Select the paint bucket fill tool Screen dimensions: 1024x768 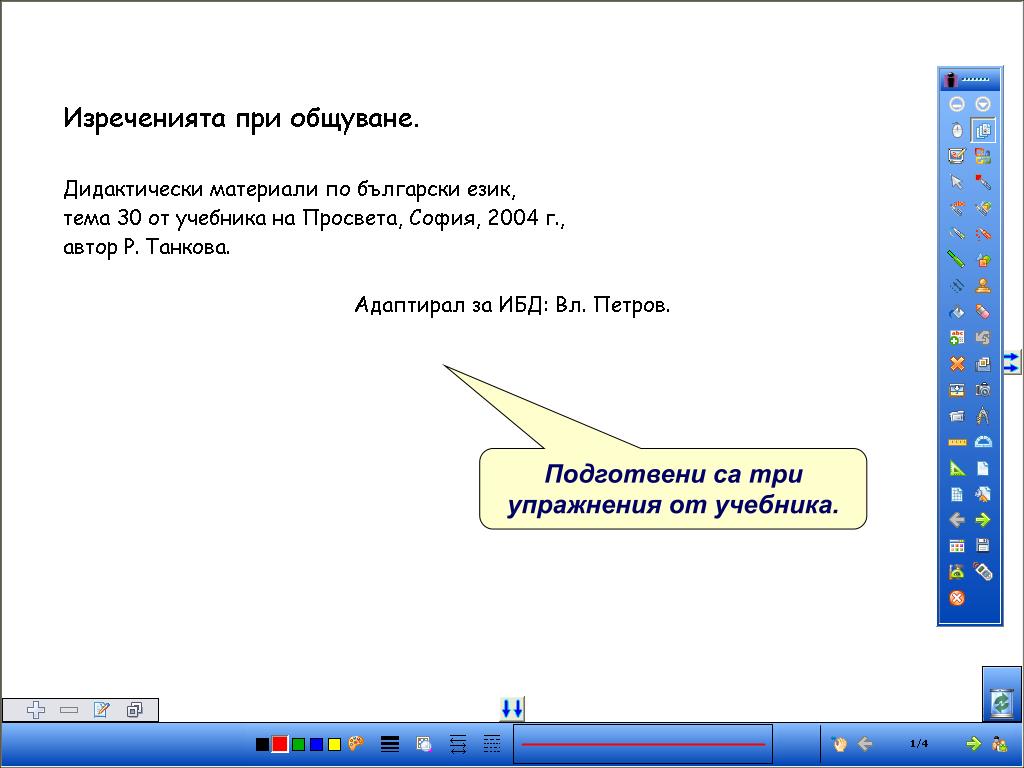[957, 312]
